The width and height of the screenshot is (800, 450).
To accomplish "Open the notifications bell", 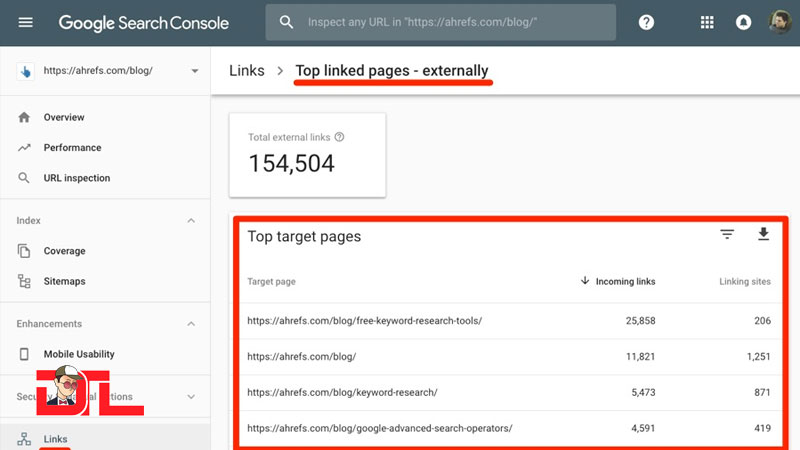I will pos(743,22).
